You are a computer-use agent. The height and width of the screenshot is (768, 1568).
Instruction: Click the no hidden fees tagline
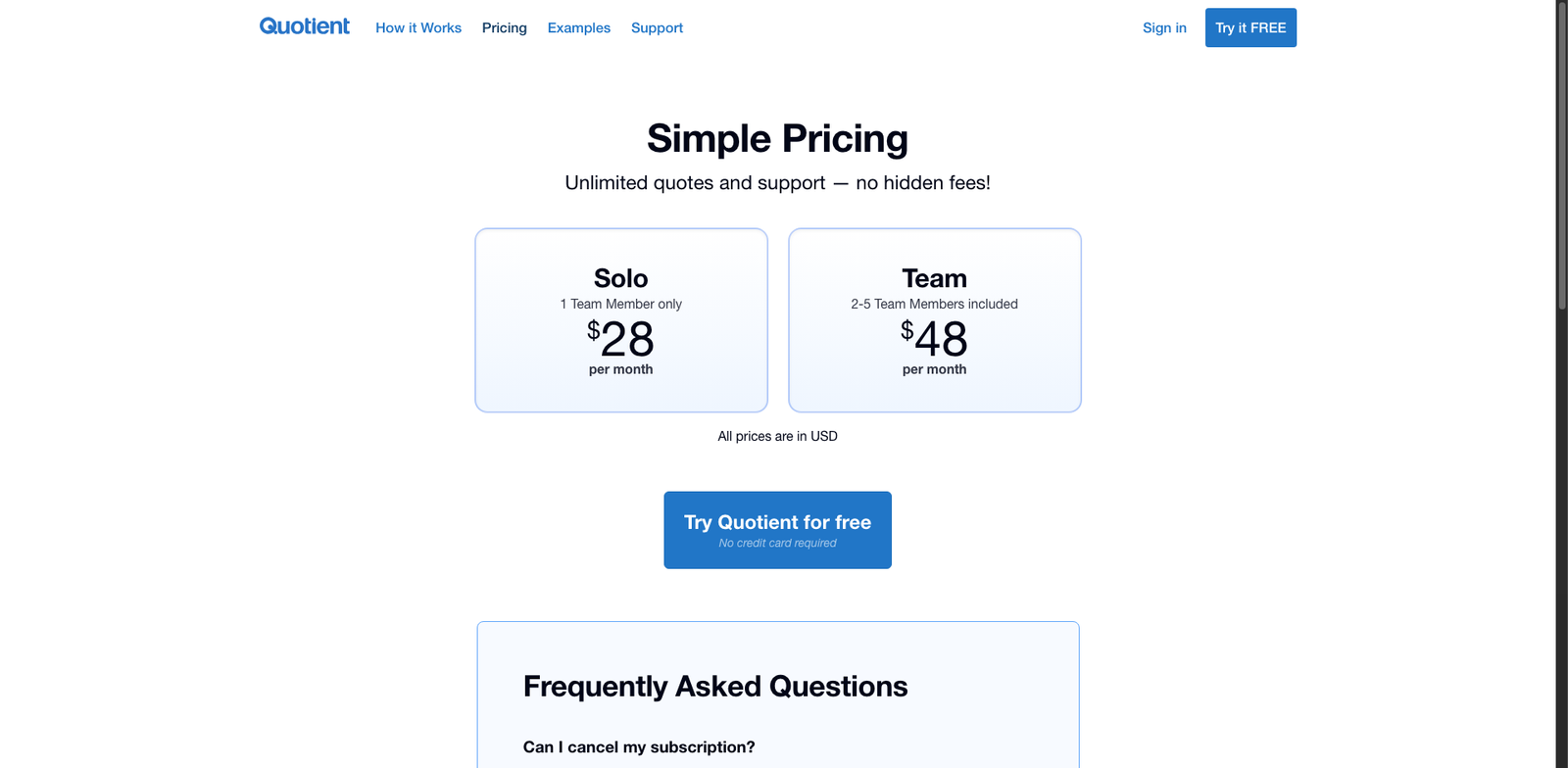(776, 182)
